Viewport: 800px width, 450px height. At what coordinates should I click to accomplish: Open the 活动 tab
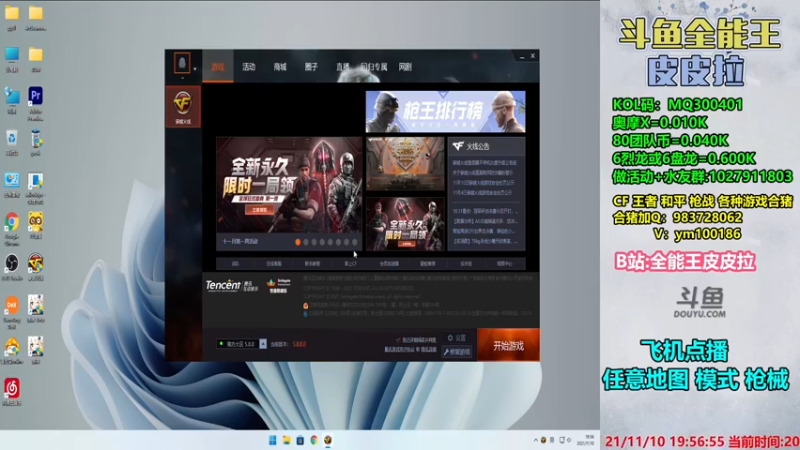(249, 67)
